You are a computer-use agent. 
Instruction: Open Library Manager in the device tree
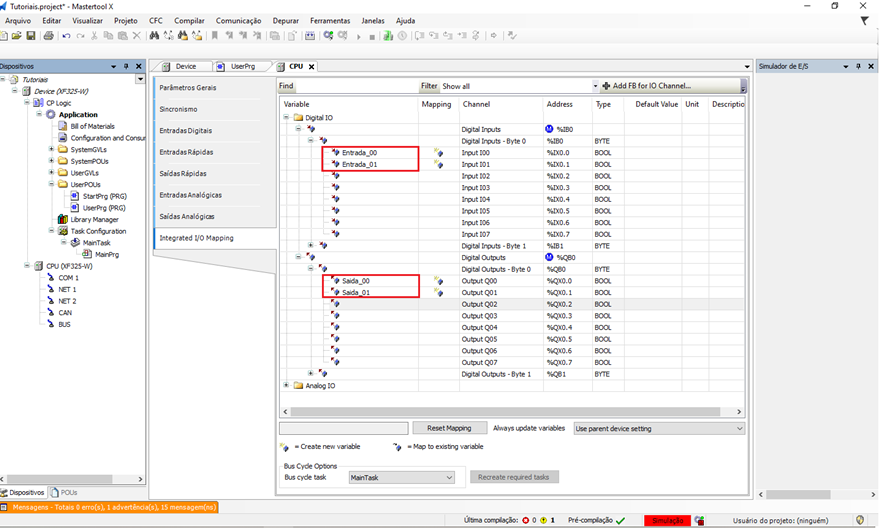tap(94, 219)
